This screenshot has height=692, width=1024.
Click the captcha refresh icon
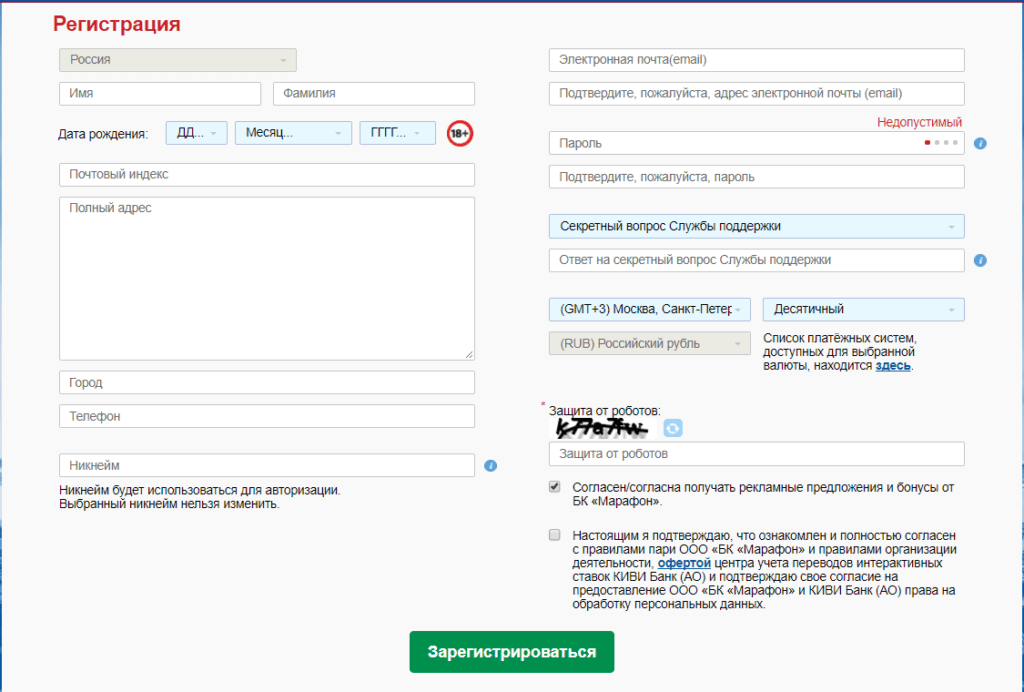673,428
